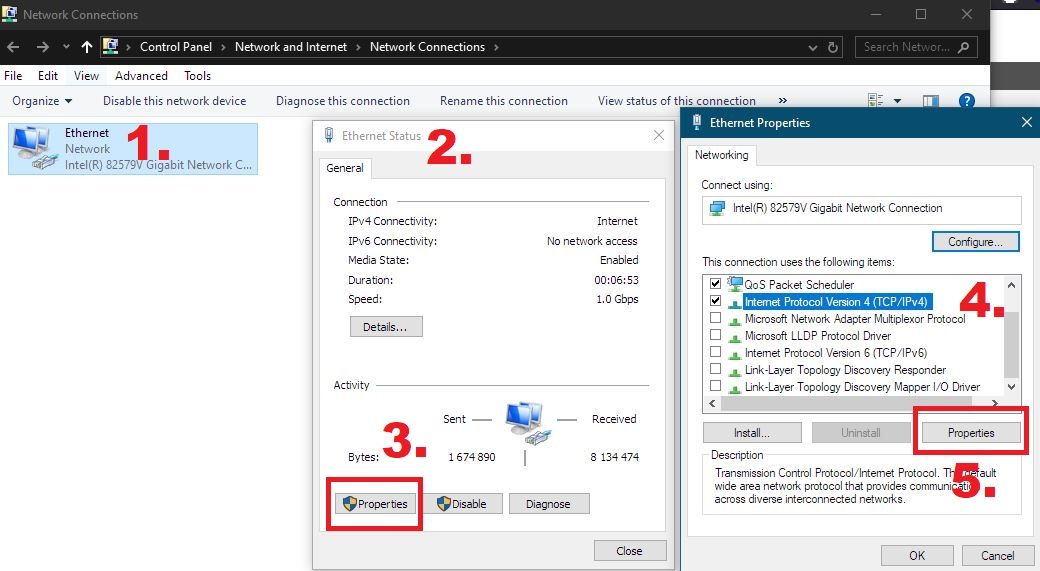
Task: Click shielded Properties button in Ethernet Status
Action: 375,504
